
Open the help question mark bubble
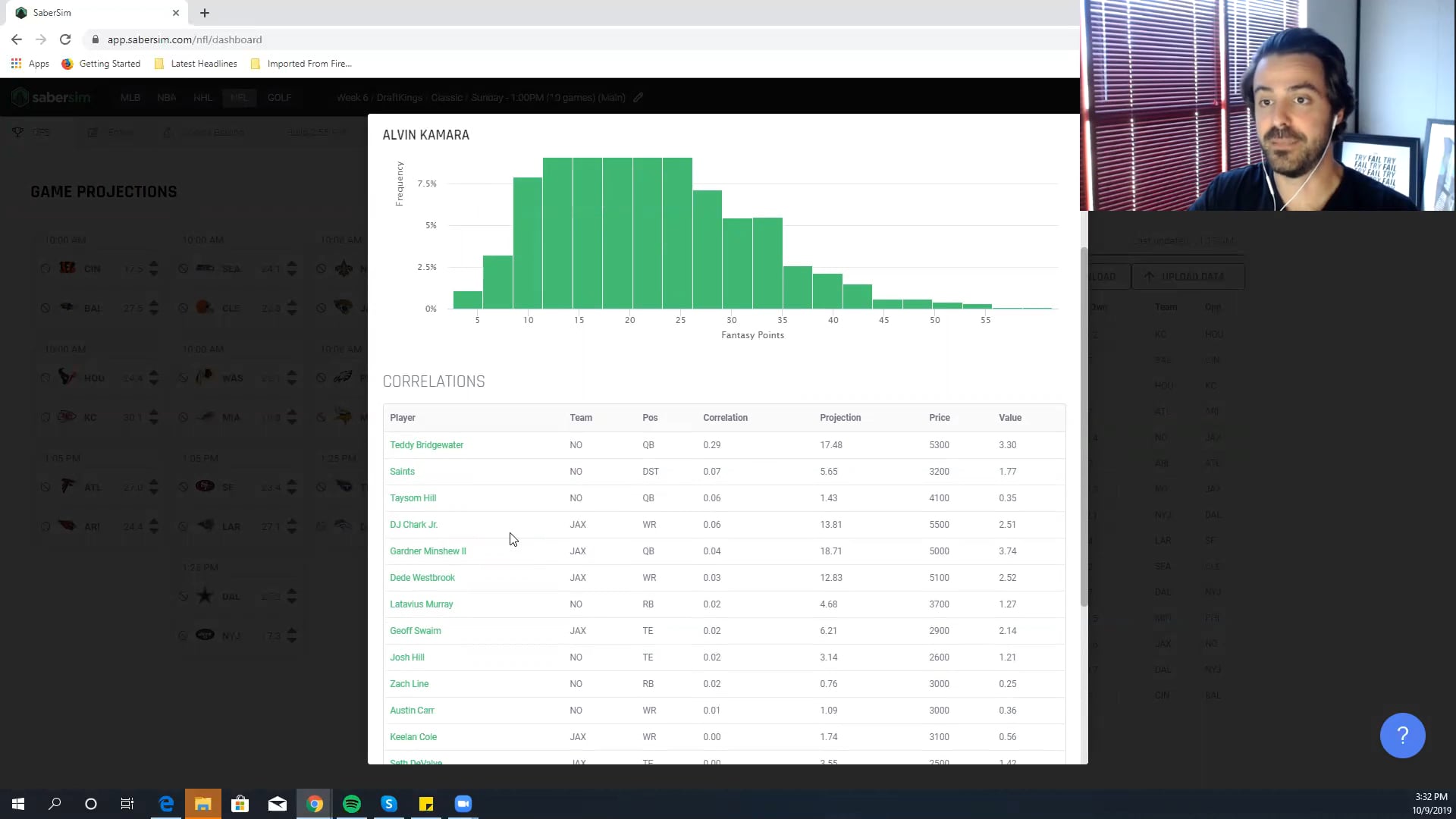tap(1402, 735)
